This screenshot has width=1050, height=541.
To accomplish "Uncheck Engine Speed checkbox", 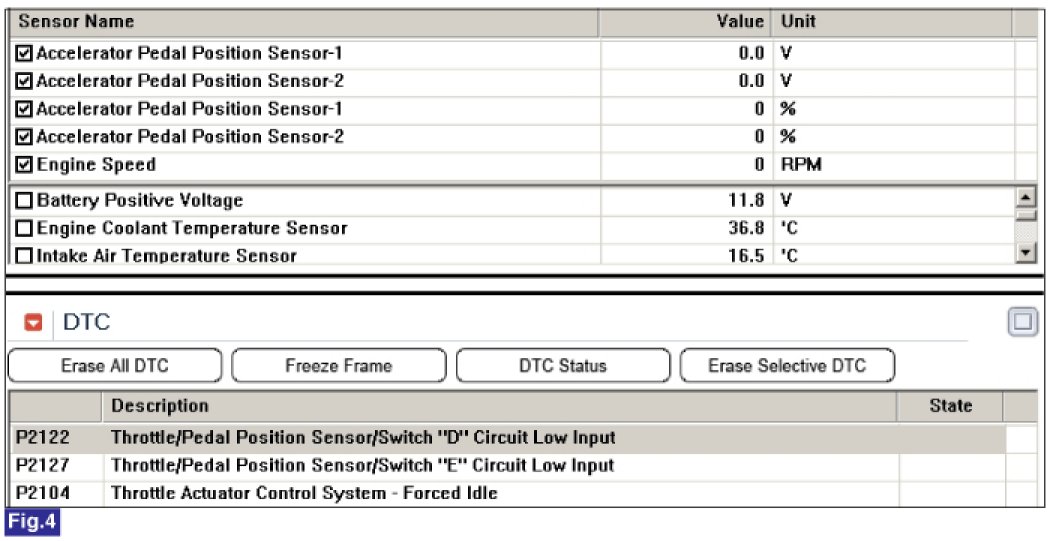I will [x=24, y=165].
